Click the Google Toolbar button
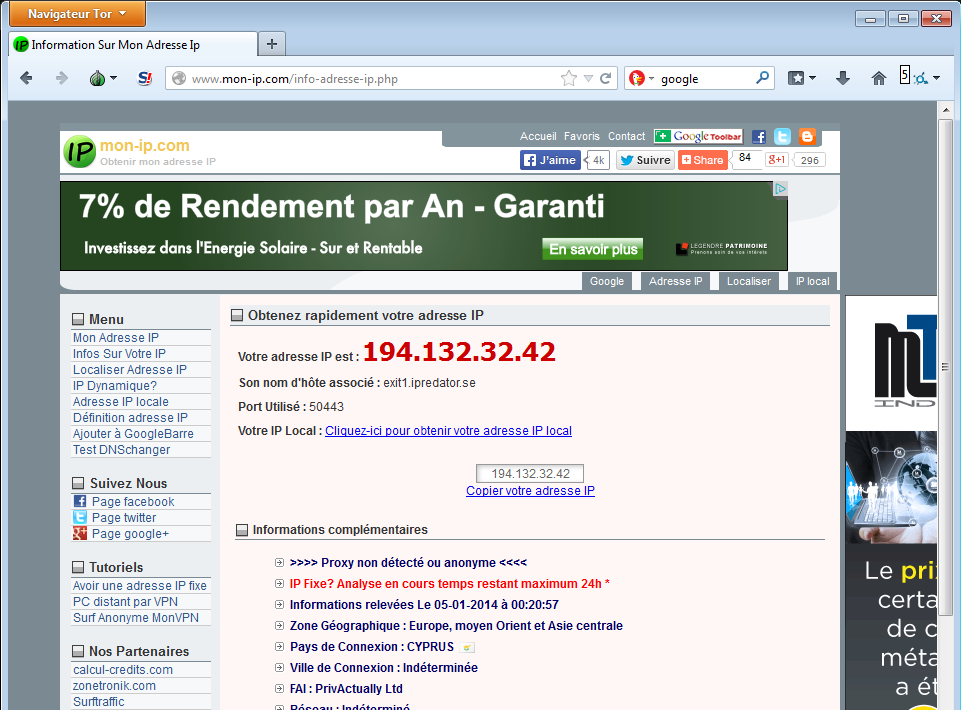This screenshot has height=710, width=968. point(698,136)
